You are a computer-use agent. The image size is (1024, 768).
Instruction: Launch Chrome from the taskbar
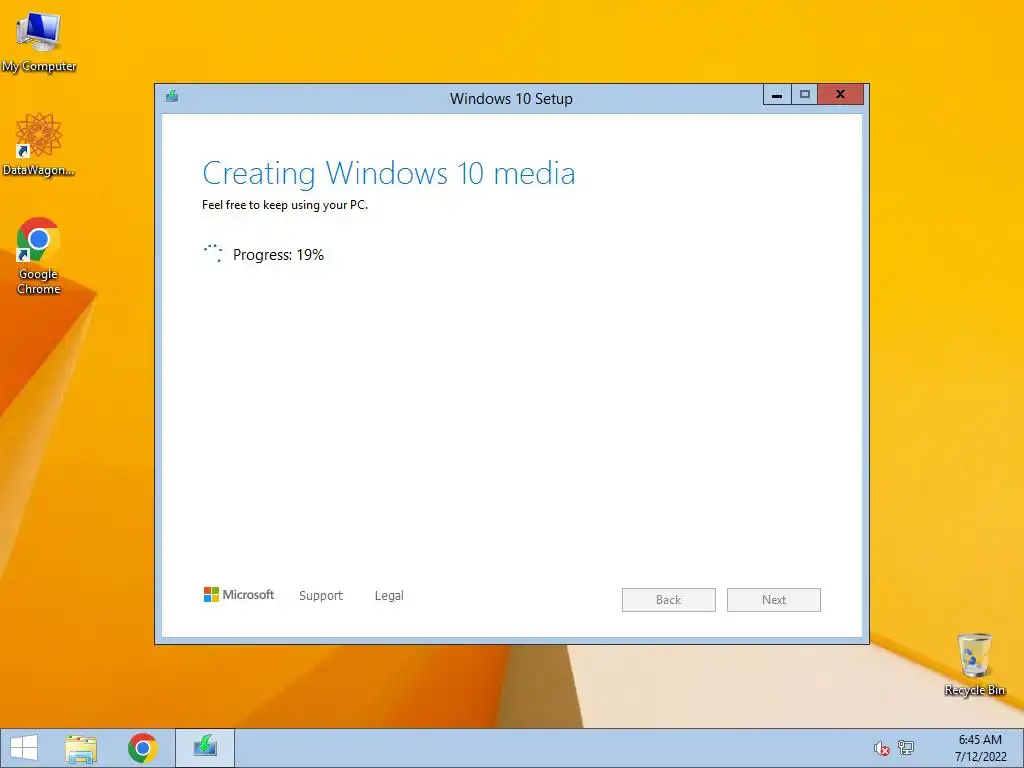[142, 748]
